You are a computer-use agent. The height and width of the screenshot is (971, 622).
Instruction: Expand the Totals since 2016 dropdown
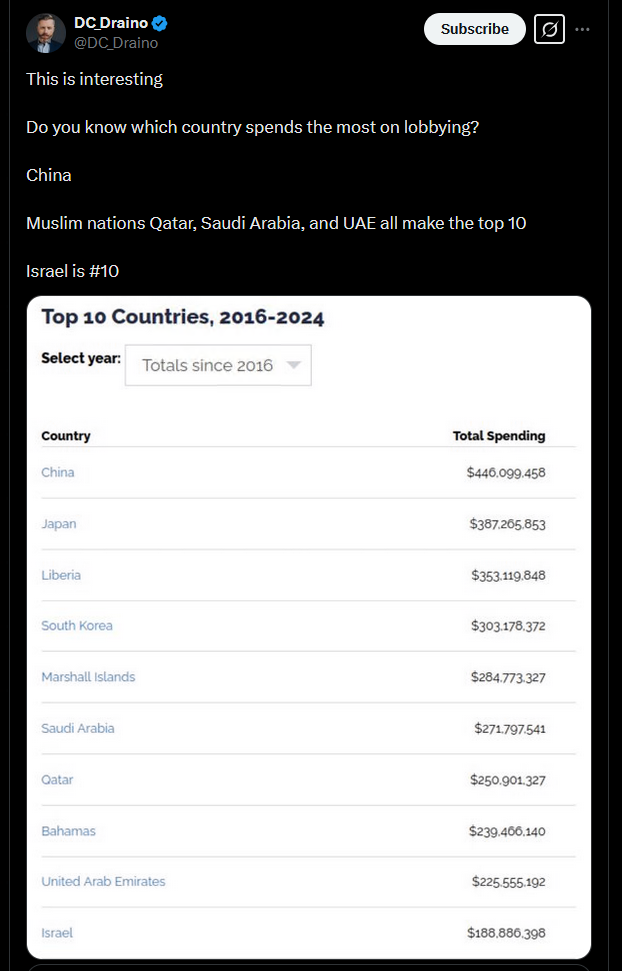218,365
